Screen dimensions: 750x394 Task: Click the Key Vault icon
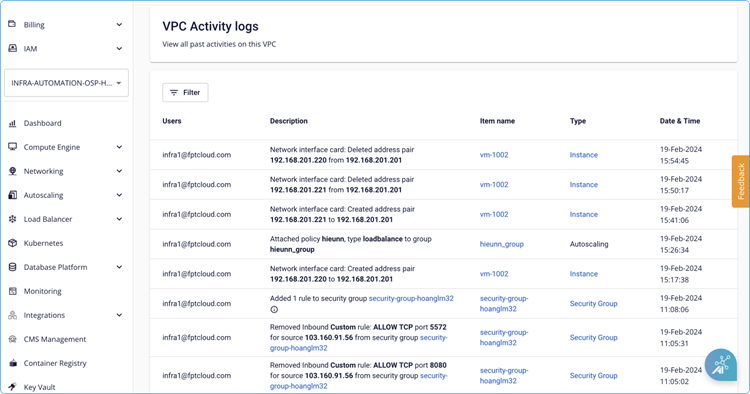click(x=12, y=386)
